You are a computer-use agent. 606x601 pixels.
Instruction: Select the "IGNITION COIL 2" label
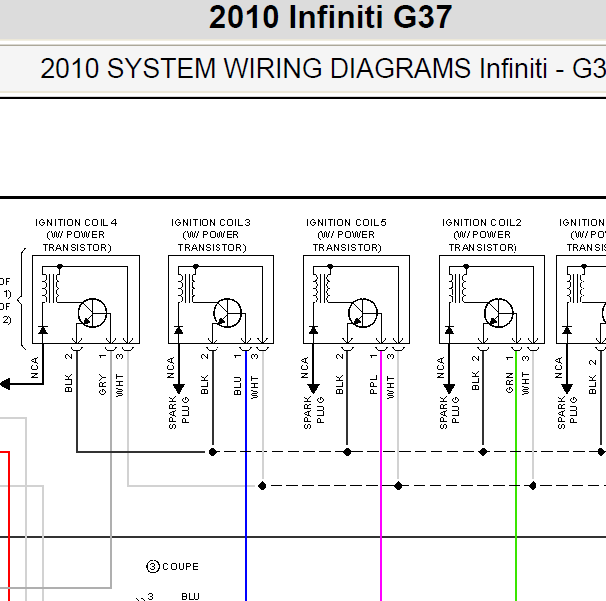[482, 223]
